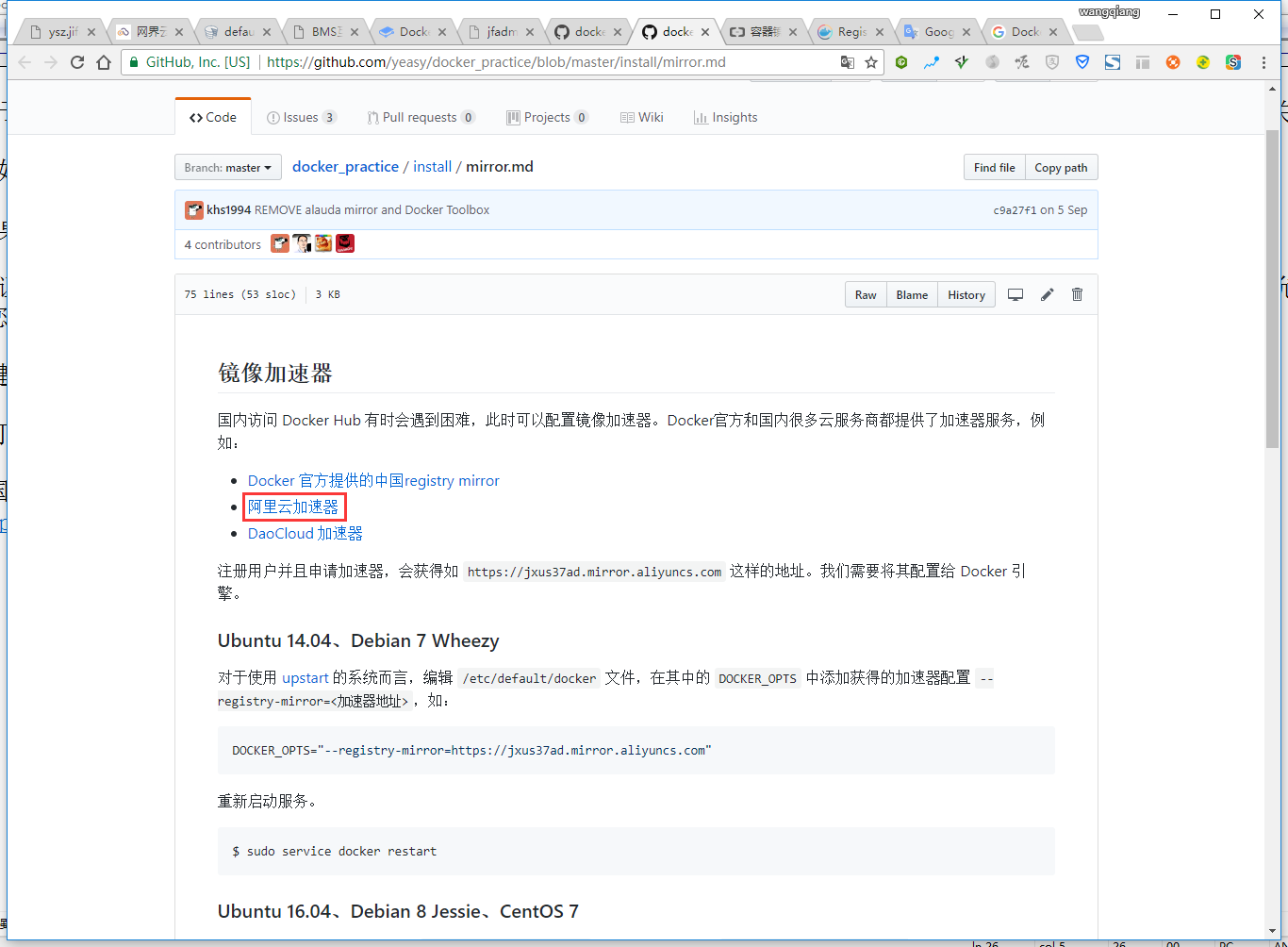1288x947 pixels.
Task: Click the 4 contributors text
Action: pyautogui.click(x=223, y=244)
